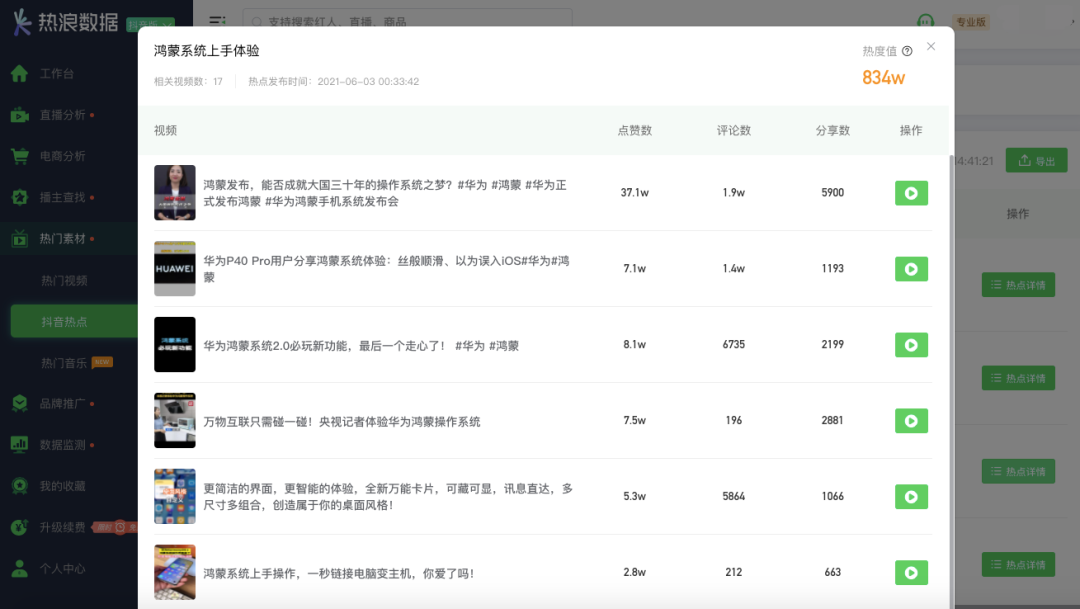Image resolution: width=1080 pixels, height=609 pixels.
Task: Click the 工作台 home icon in sidebar
Action: click(x=19, y=73)
